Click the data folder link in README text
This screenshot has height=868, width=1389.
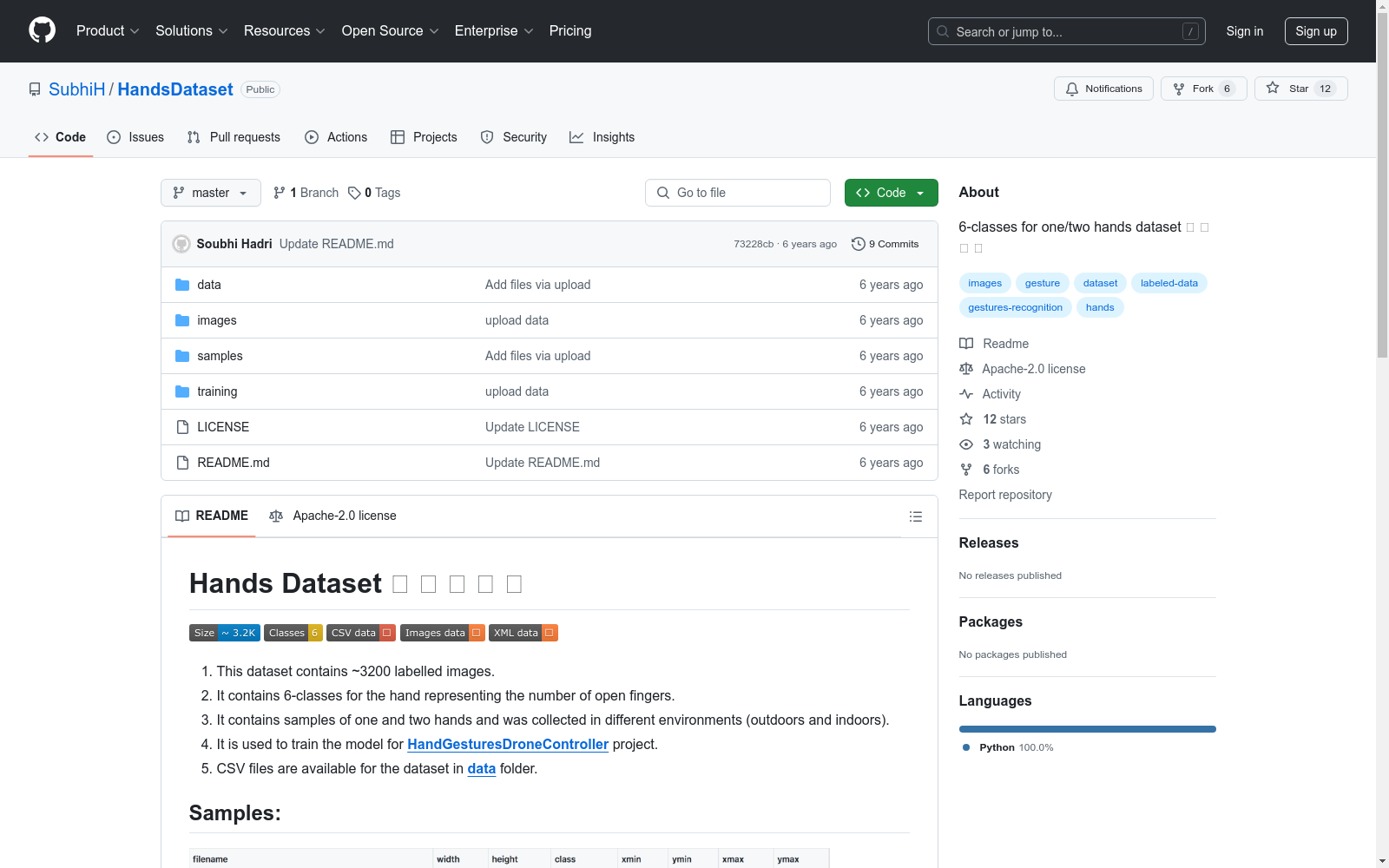click(482, 768)
